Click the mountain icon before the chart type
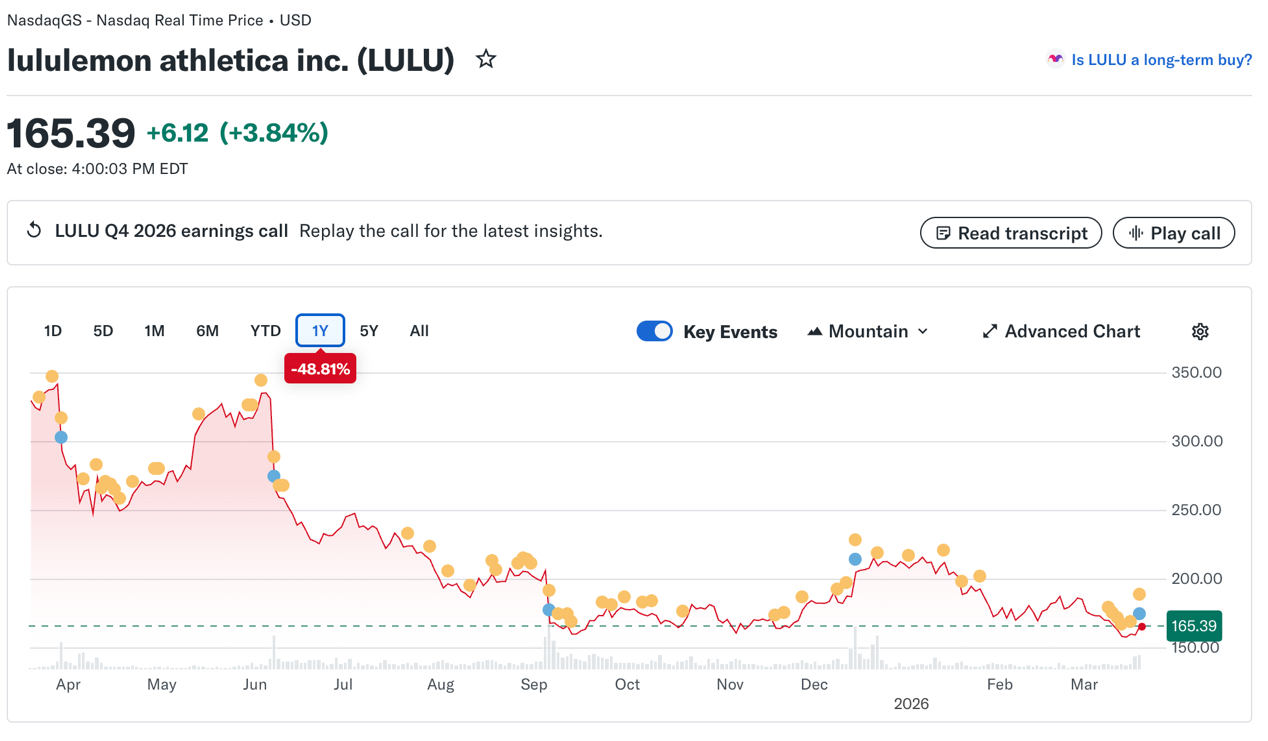Image resolution: width=1268 pixels, height=741 pixels. [x=816, y=330]
